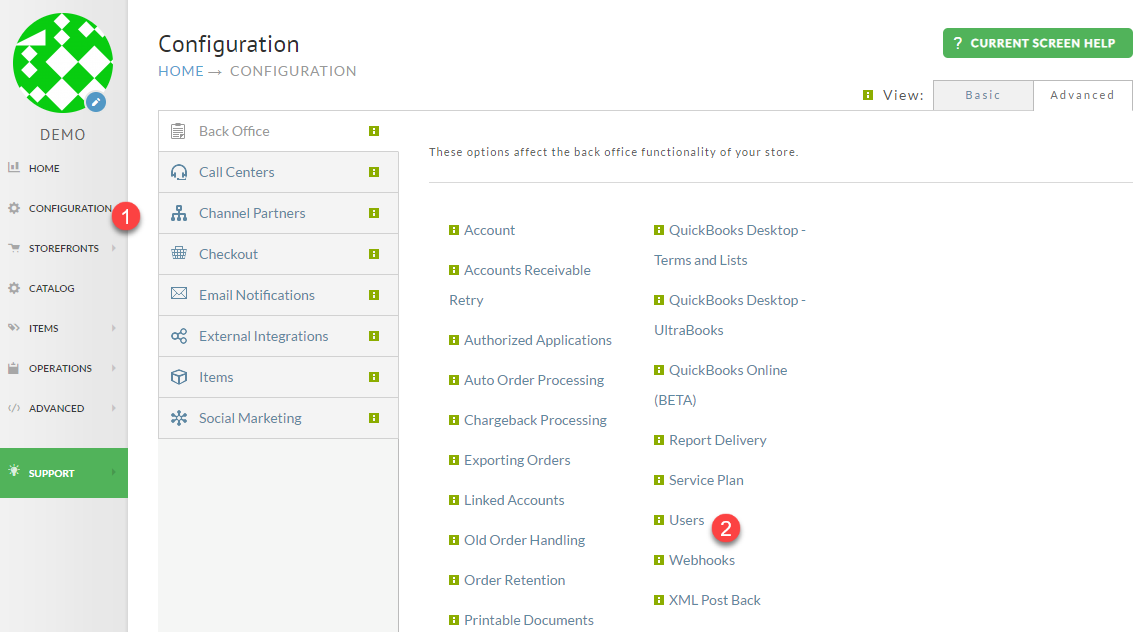Select Back Office section
1140x632 pixels.
278,131
